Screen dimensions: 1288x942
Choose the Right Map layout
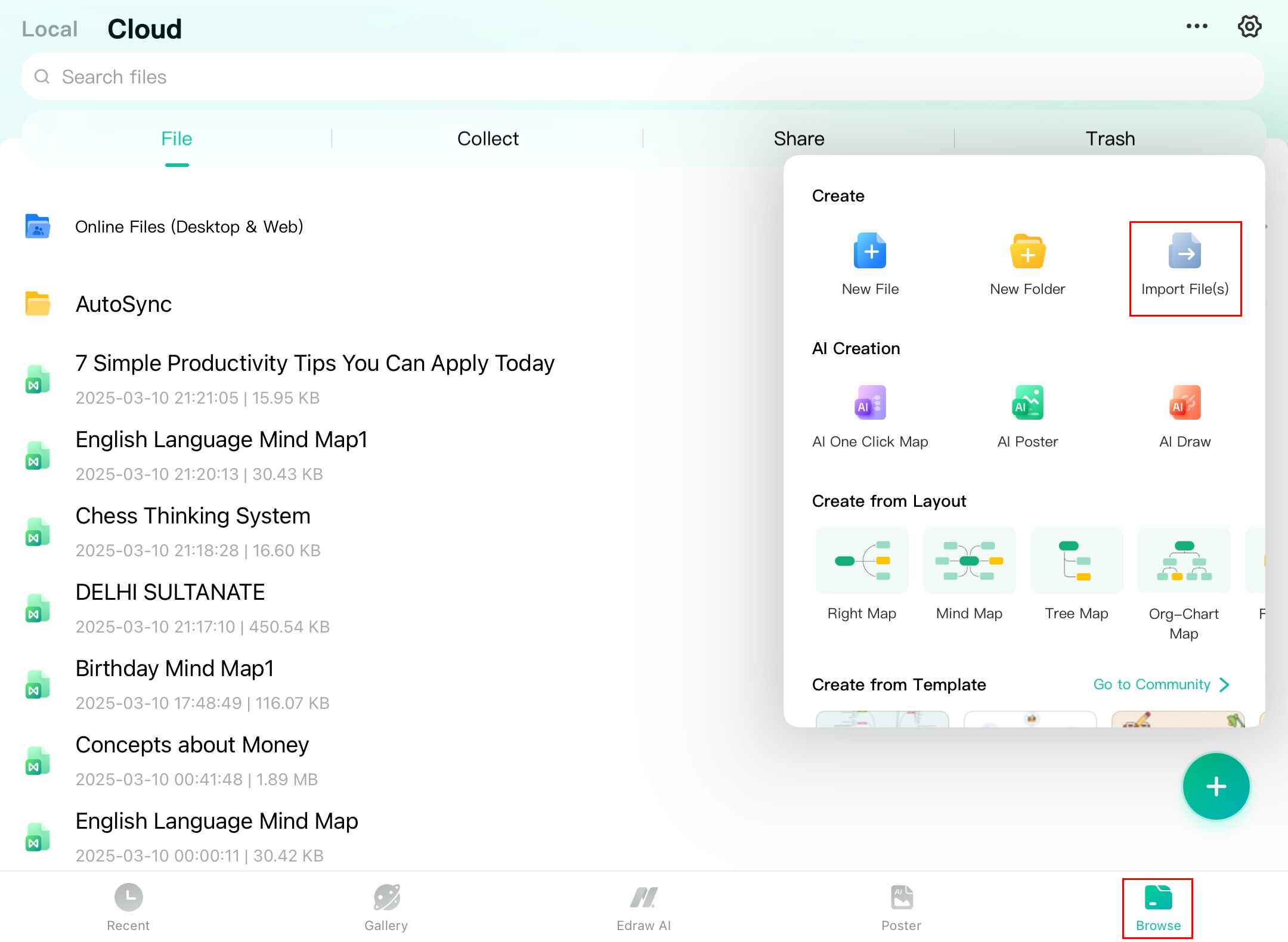click(x=862, y=562)
